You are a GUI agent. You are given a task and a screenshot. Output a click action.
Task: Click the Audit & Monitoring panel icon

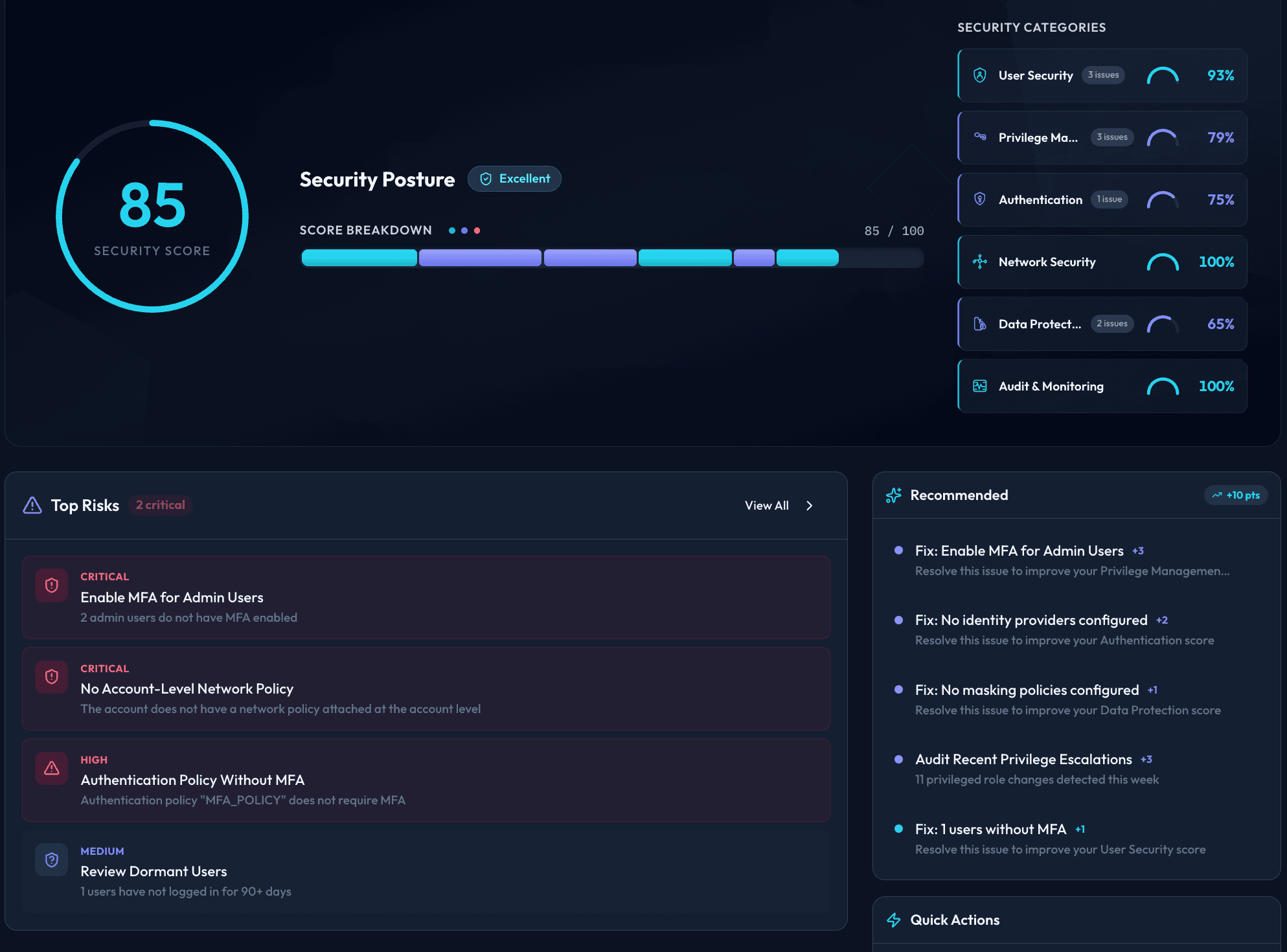pyautogui.click(x=979, y=386)
